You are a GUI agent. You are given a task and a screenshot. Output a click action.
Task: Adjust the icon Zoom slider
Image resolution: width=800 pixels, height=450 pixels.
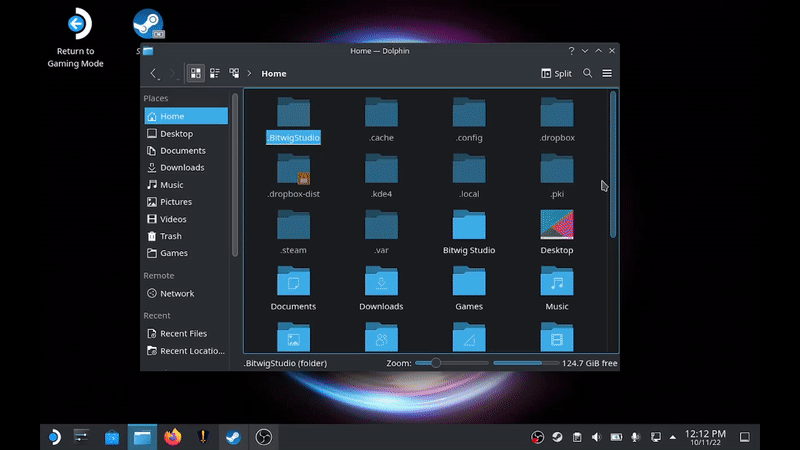436,363
